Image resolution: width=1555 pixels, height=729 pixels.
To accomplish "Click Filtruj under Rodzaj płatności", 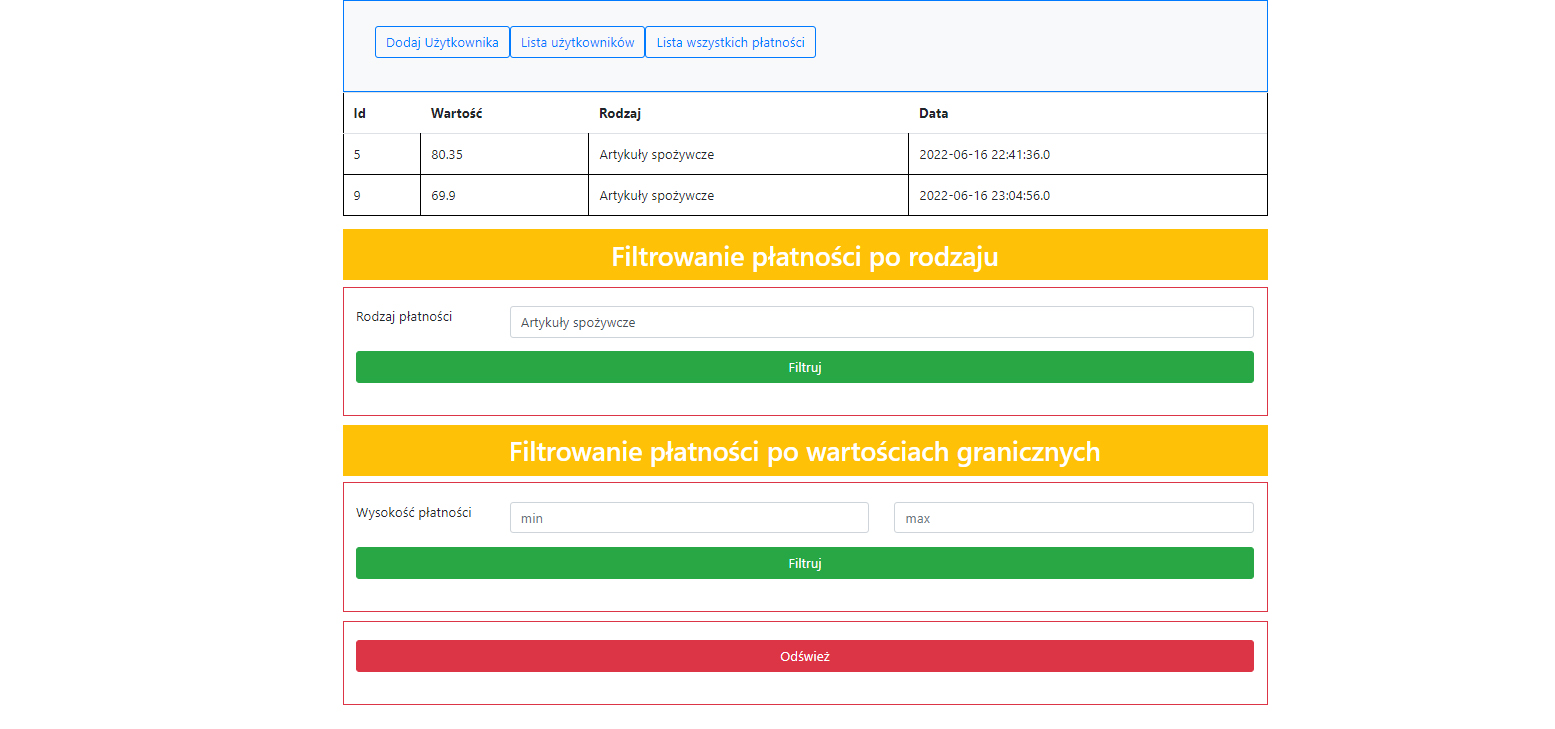I will click(804, 367).
